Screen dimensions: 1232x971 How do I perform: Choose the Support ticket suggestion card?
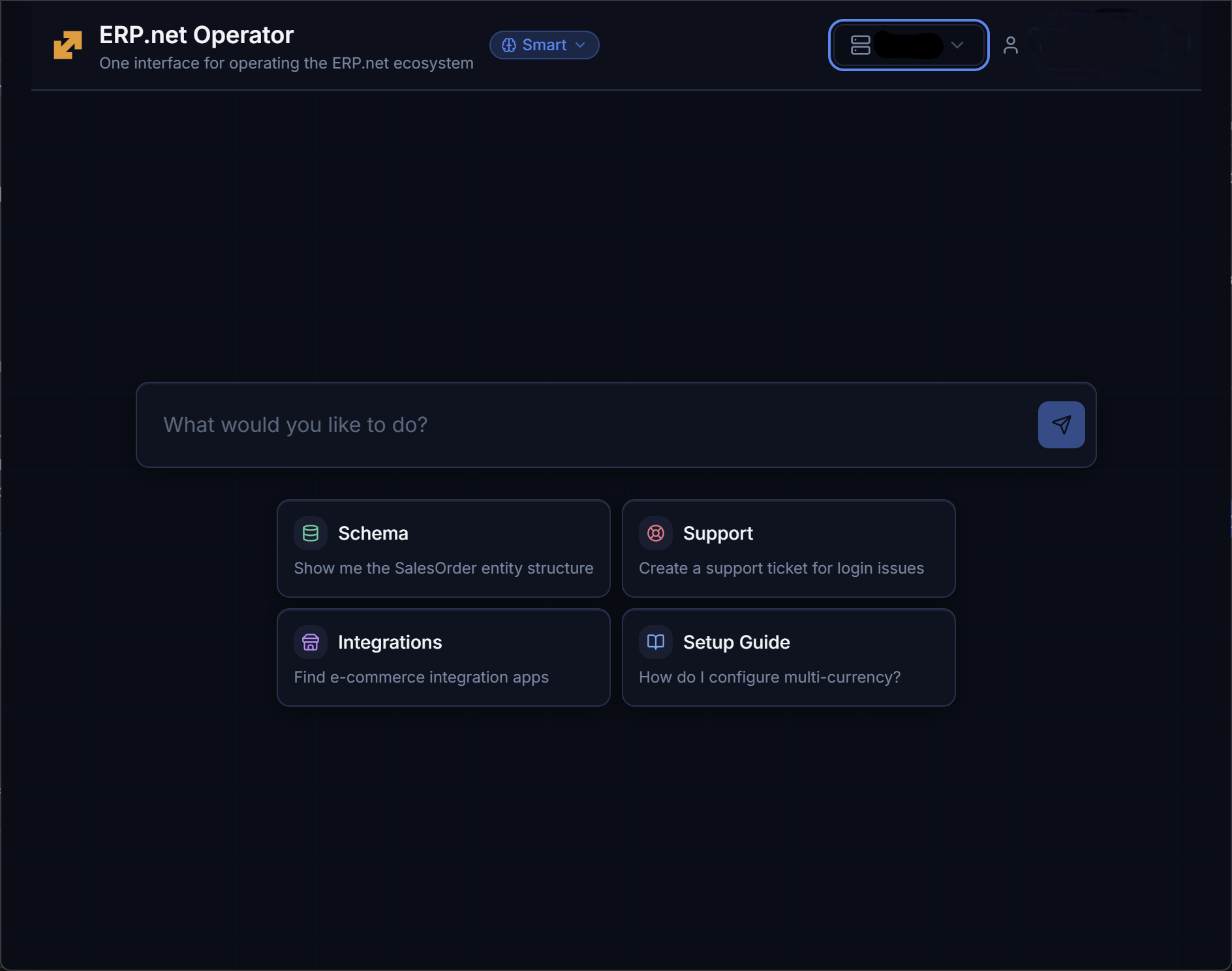789,548
